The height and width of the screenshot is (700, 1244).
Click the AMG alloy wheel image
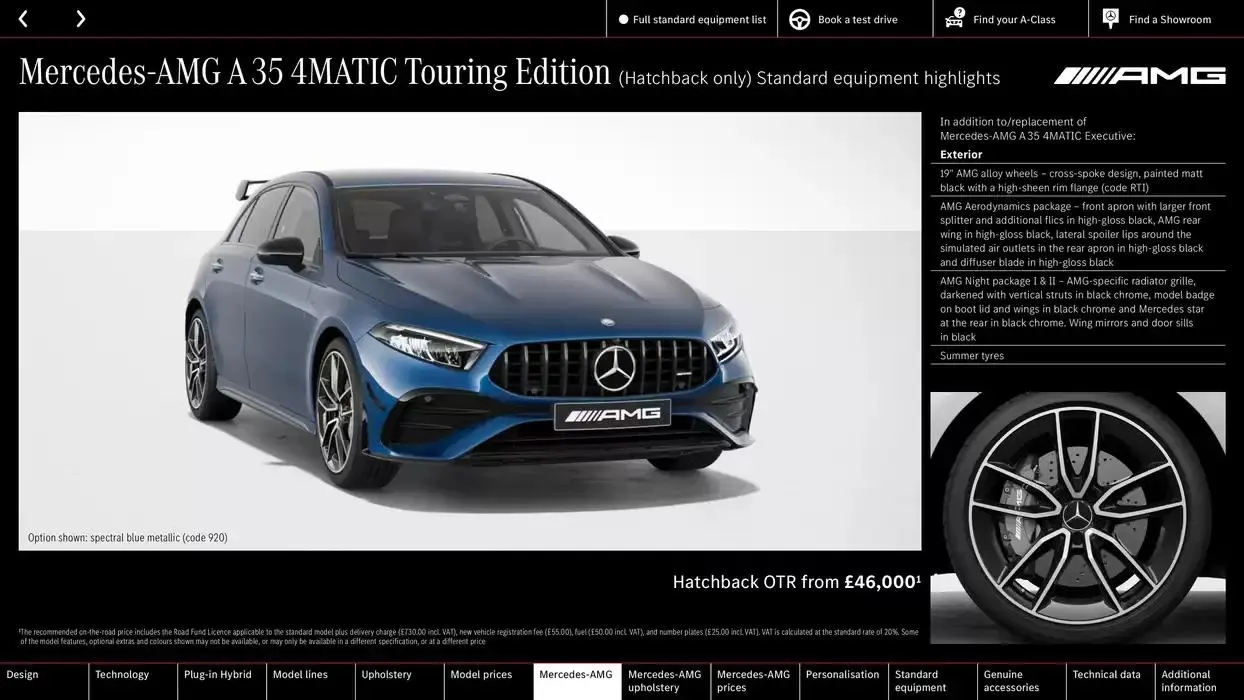pos(1077,517)
